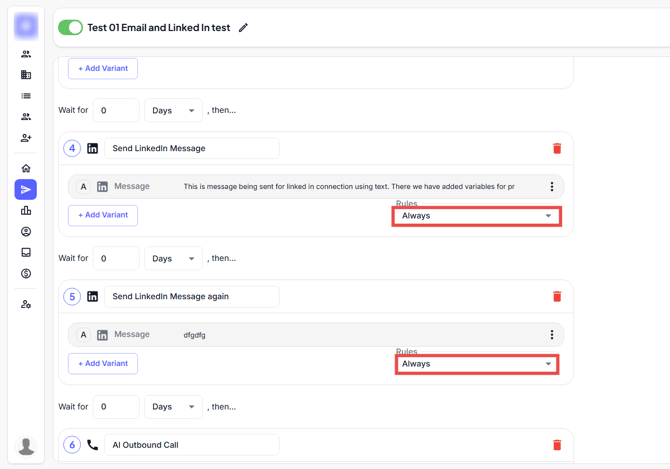
Task: Expand Rules dropdown for step 5
Action: coord(476,364)
